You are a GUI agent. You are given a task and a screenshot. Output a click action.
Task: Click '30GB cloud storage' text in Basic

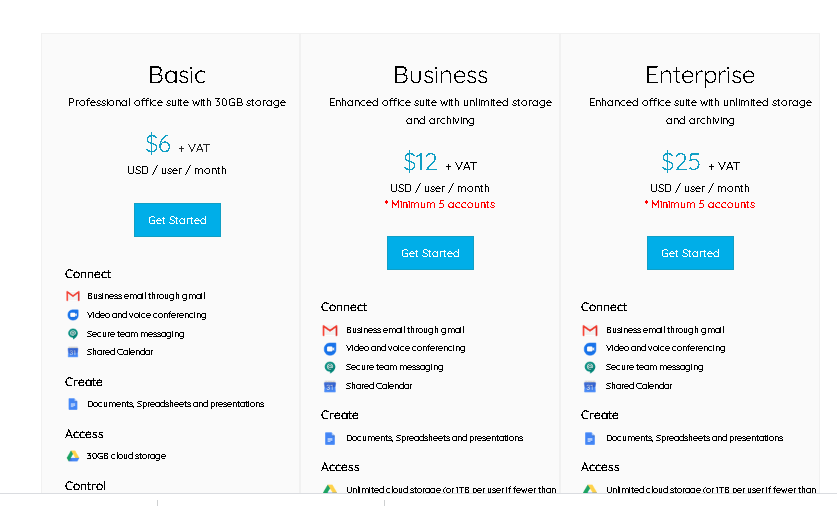126,456
